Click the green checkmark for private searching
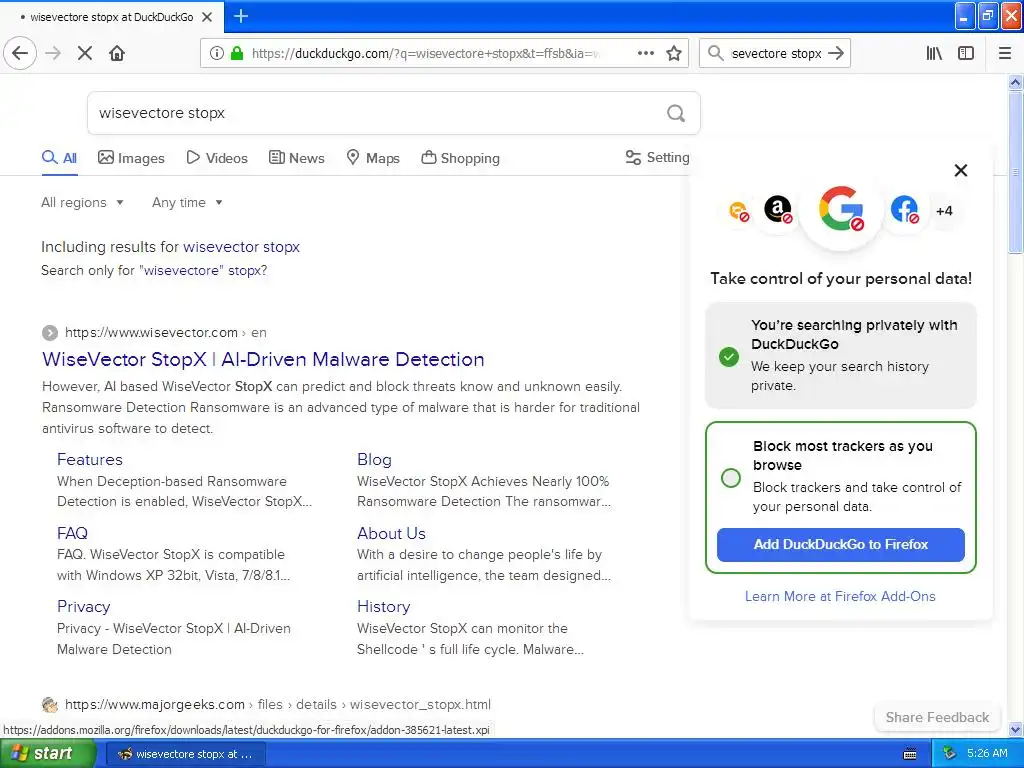 (729, 357)
